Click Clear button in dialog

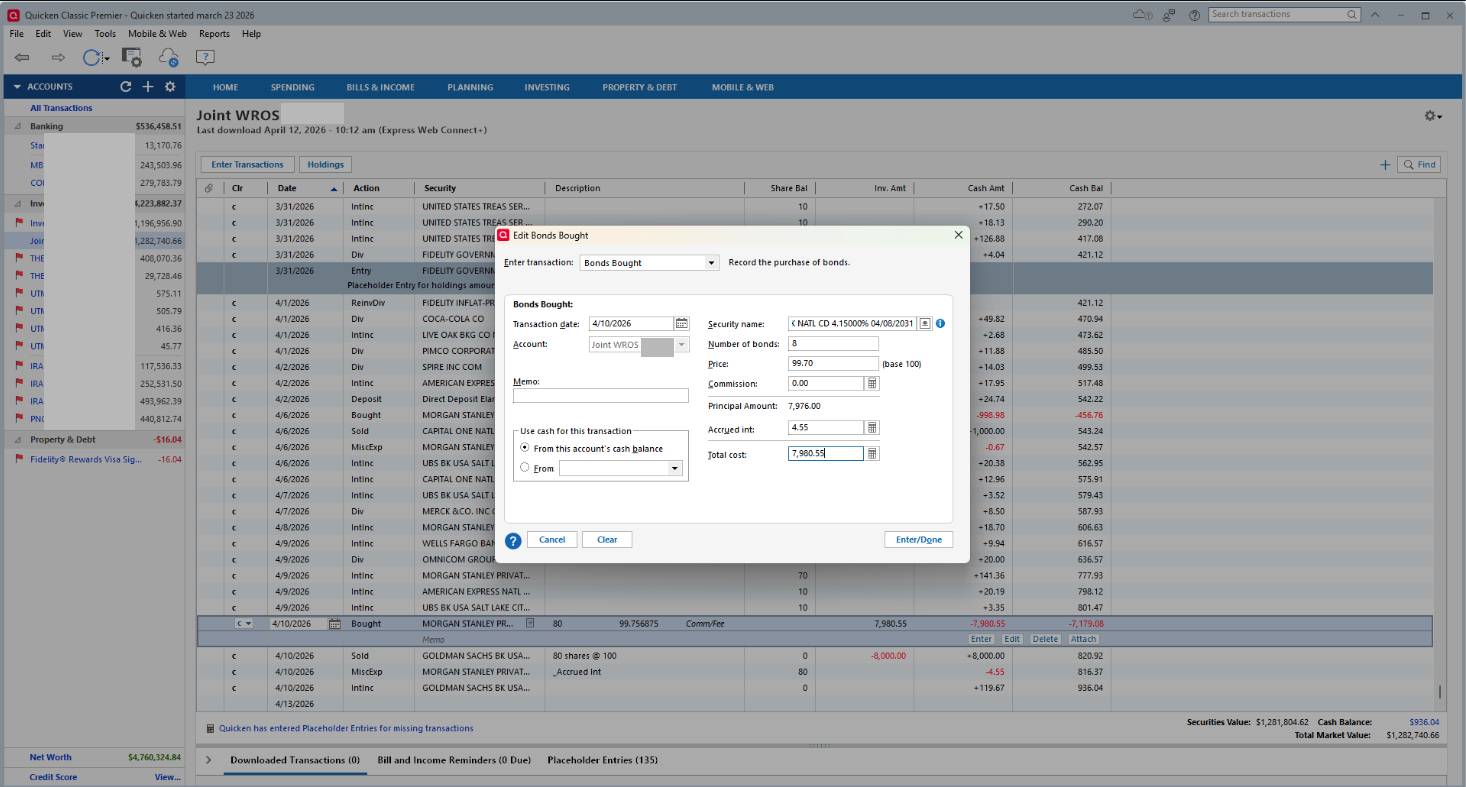(x=607, y=540)
